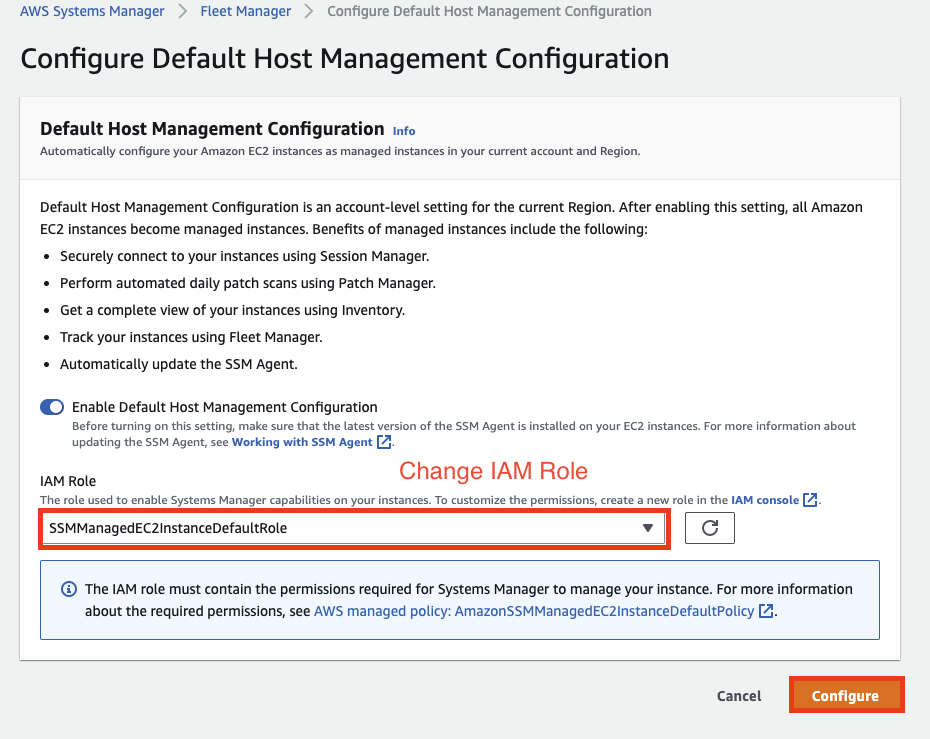Image resolution: width=930 pixels, height=739 pixels.
Task: Click bullet text about Inventory view
Action: point(232,310)
